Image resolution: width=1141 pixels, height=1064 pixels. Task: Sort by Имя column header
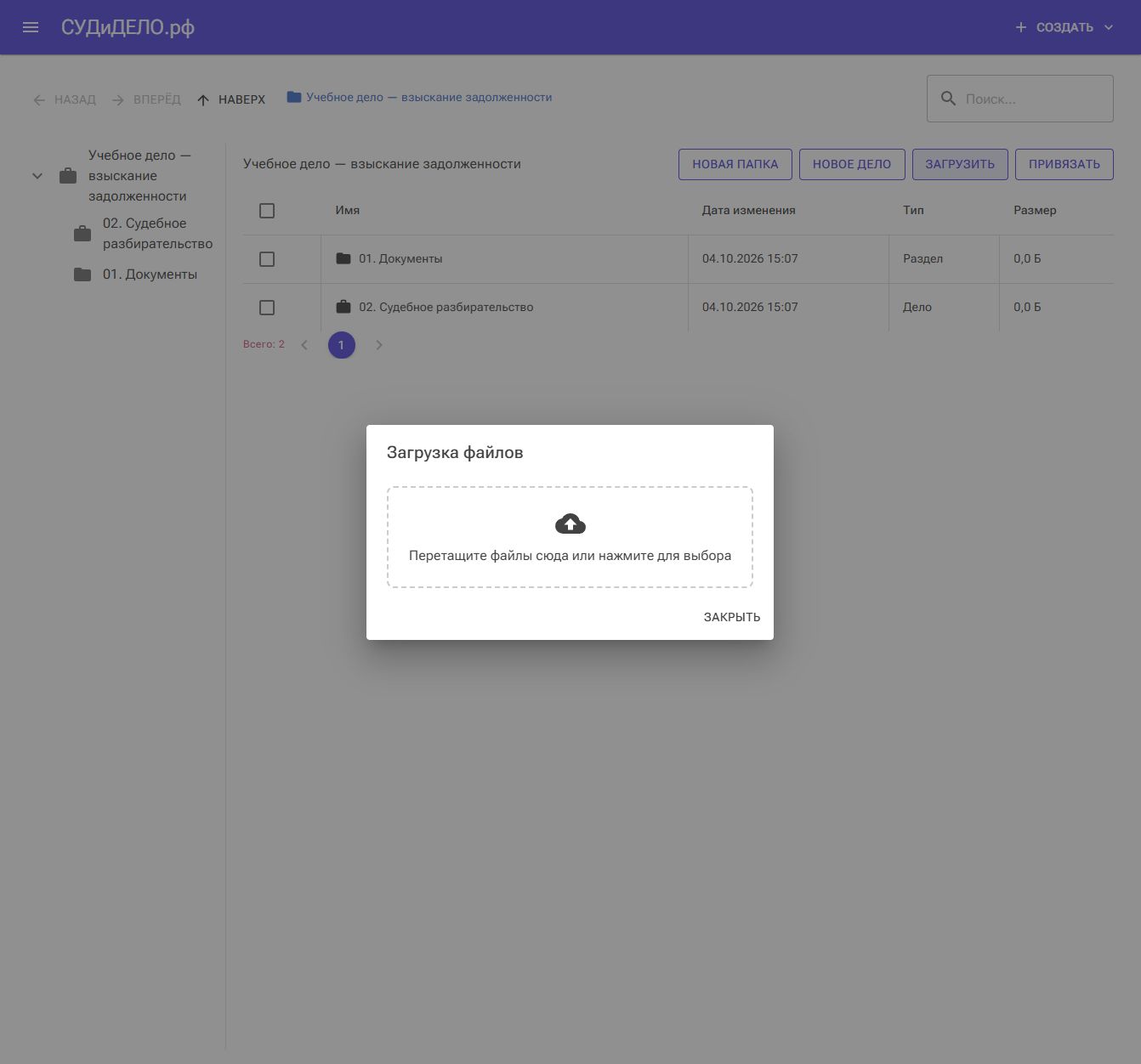point(347,210)
